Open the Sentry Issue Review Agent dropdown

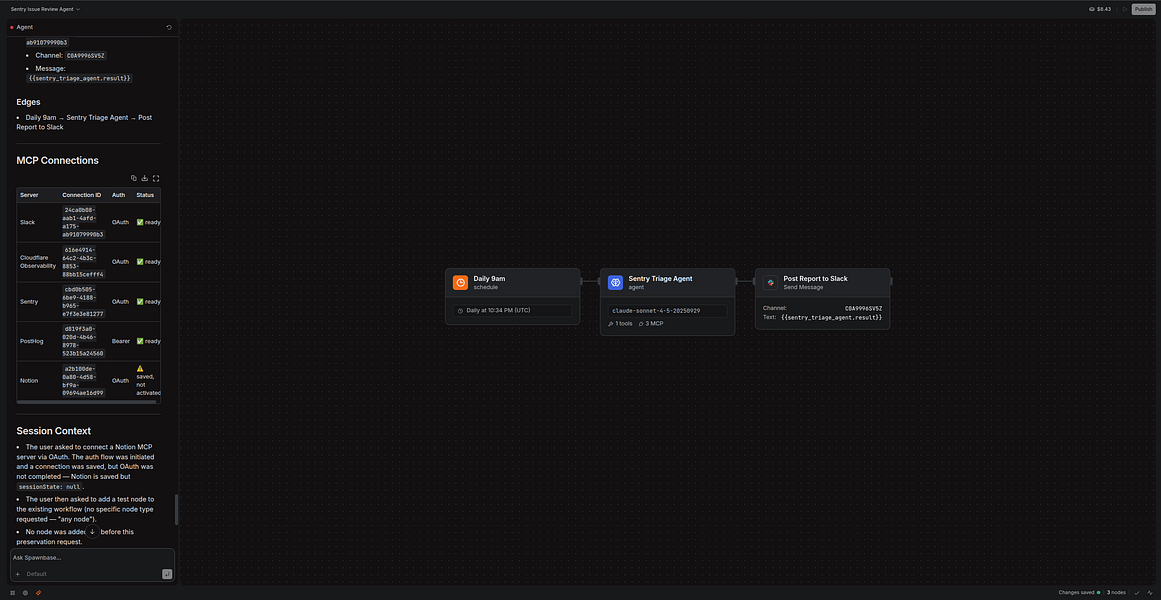tap(45, 9)
